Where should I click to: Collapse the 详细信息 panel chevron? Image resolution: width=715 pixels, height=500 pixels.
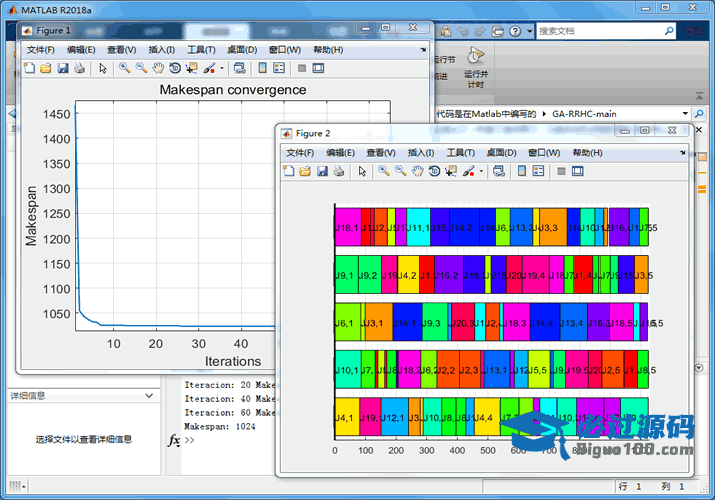tap(149, 396)
